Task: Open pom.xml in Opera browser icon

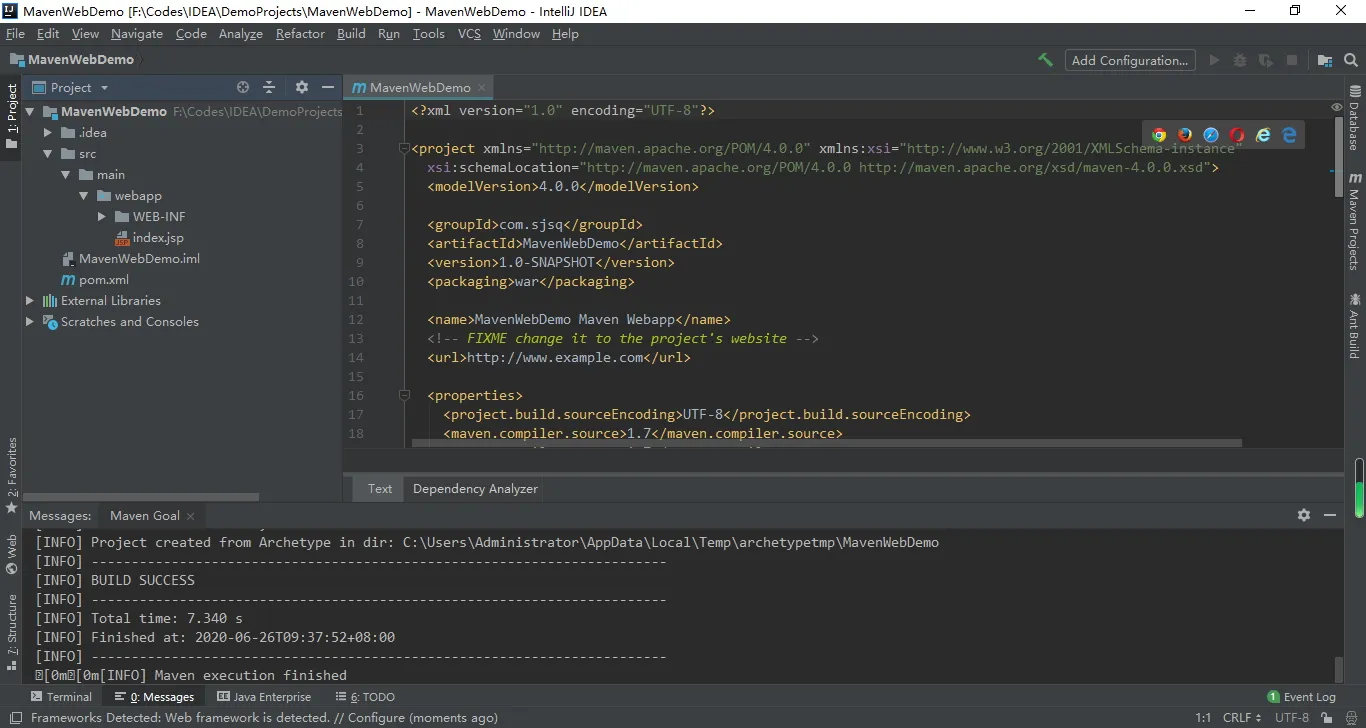Action: click(x=1237, y=135)
